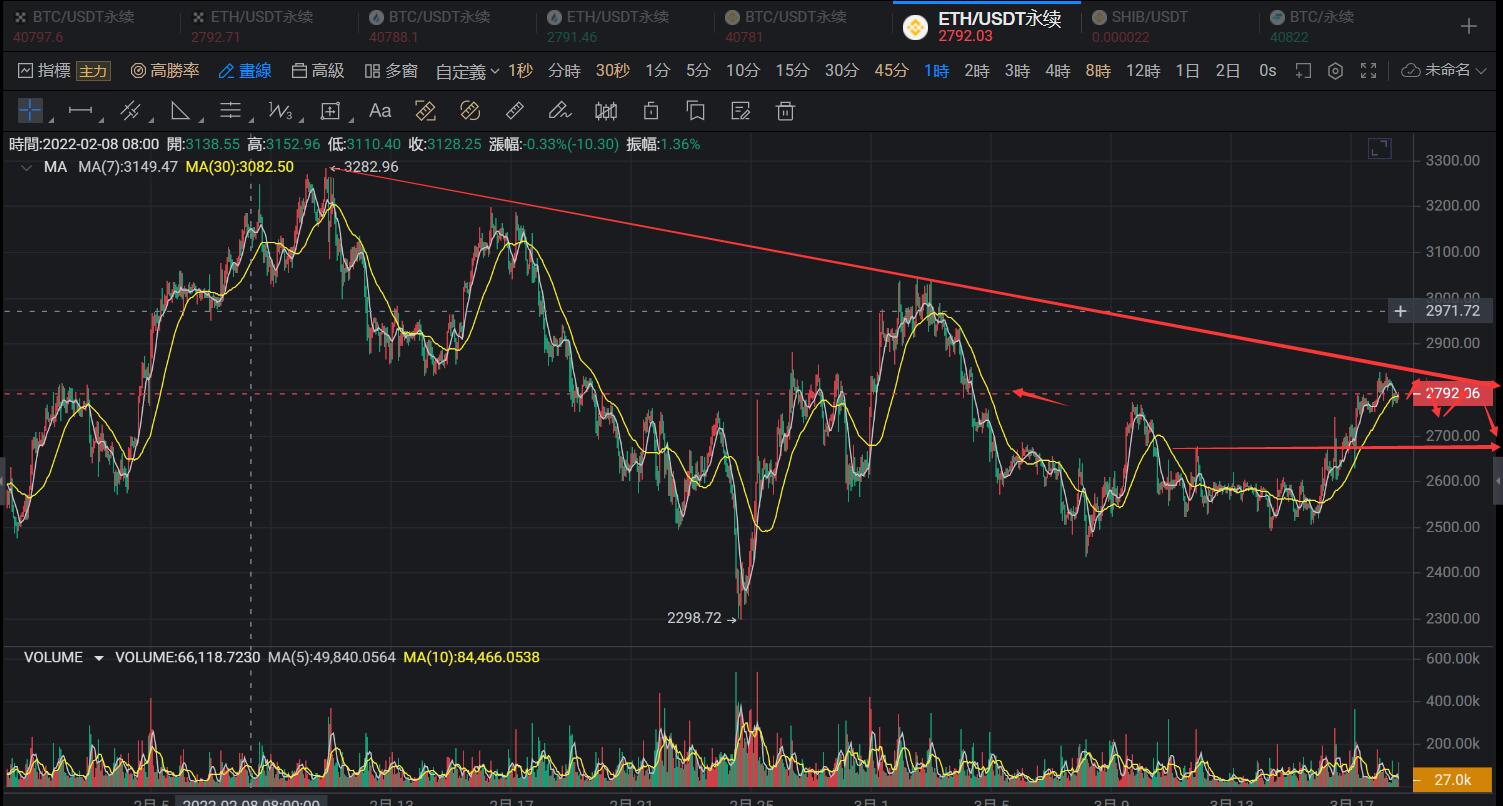The height and width of the screenshot is (806, 1503).
Task: Click the MA(30) yellow legend label
Action: pos(240,167)
